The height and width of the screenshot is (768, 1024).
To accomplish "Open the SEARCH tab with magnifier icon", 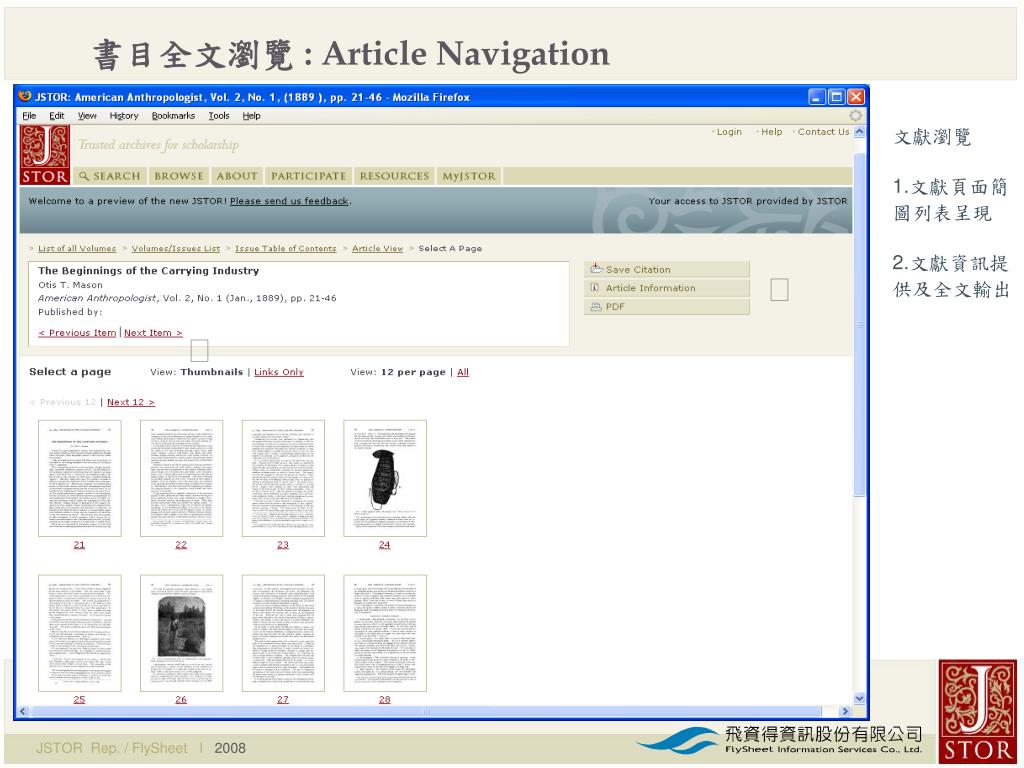I will 109,176.
